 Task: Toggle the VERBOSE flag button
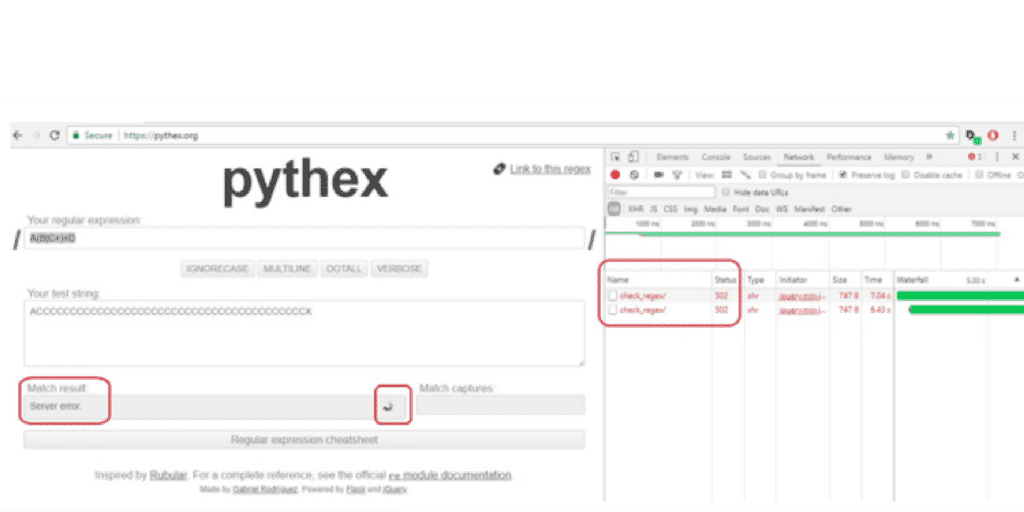click(x=400, y=268)
